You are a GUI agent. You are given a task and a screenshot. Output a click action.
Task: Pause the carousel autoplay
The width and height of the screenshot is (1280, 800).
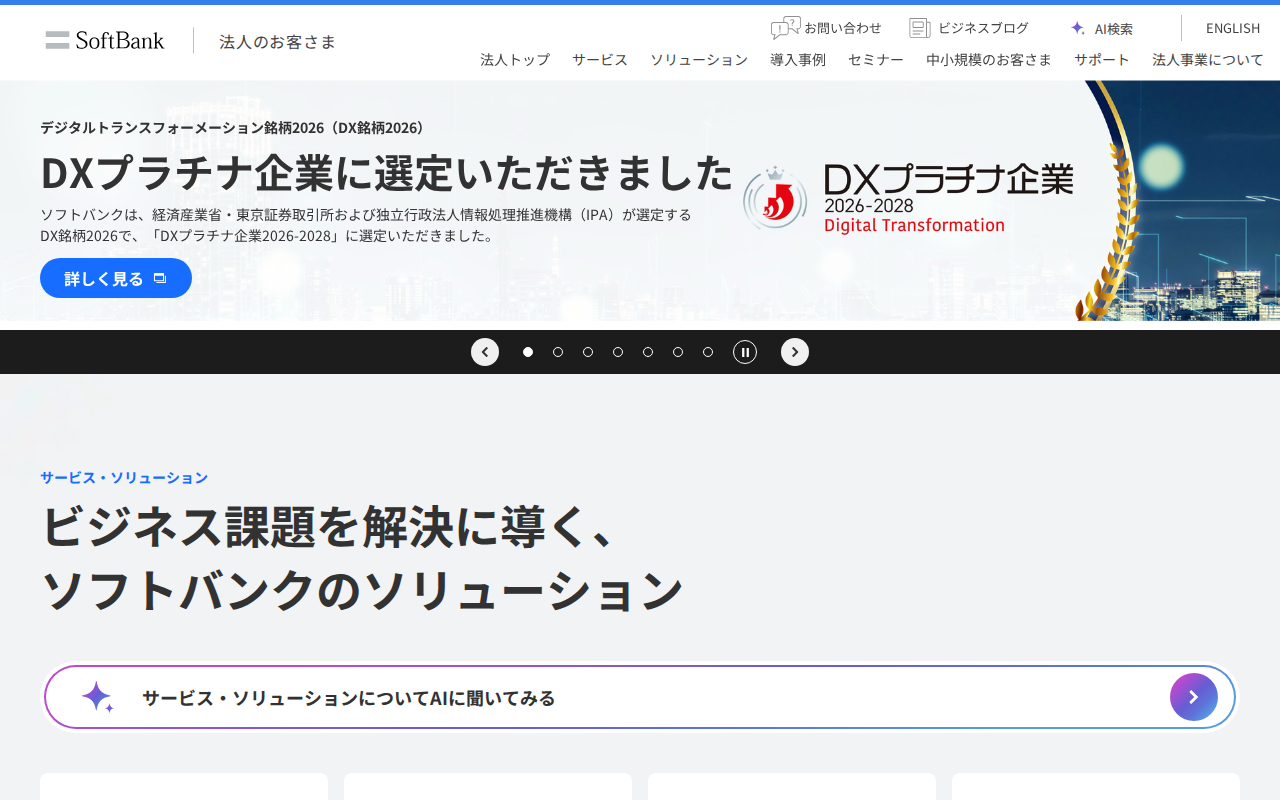tap(745, 352)
